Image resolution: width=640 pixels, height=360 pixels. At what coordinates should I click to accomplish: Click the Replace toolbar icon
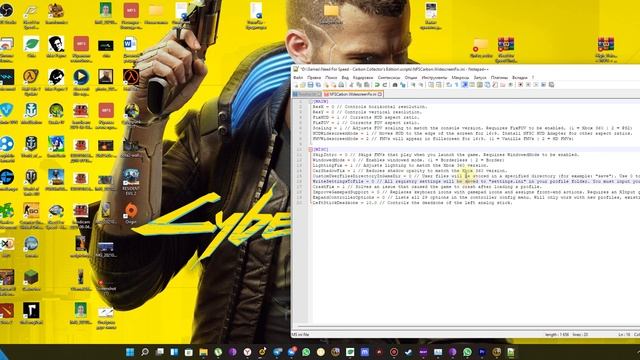tap(402, 85)
